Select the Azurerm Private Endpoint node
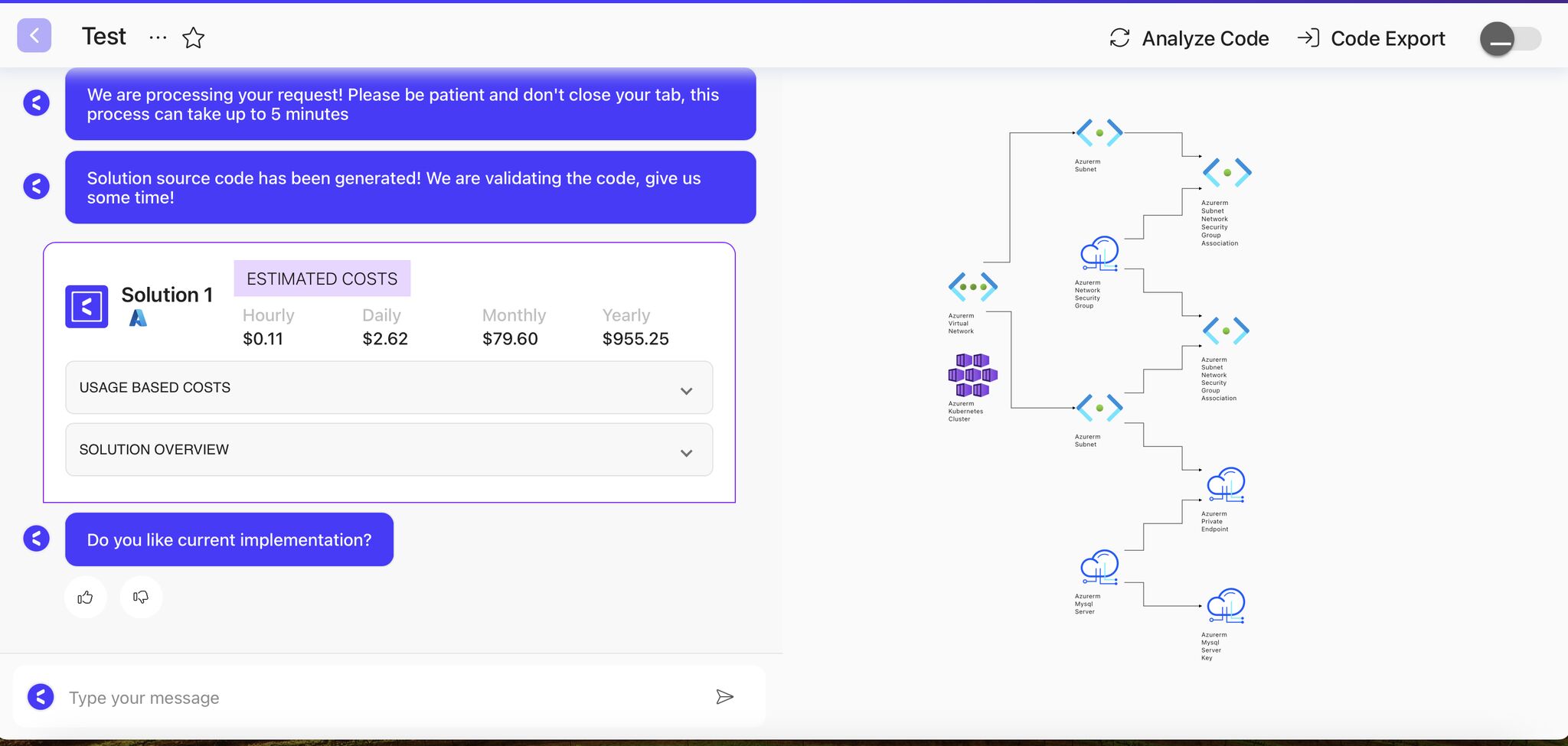Viewport: 1568px width, 746px height. 1226,484
